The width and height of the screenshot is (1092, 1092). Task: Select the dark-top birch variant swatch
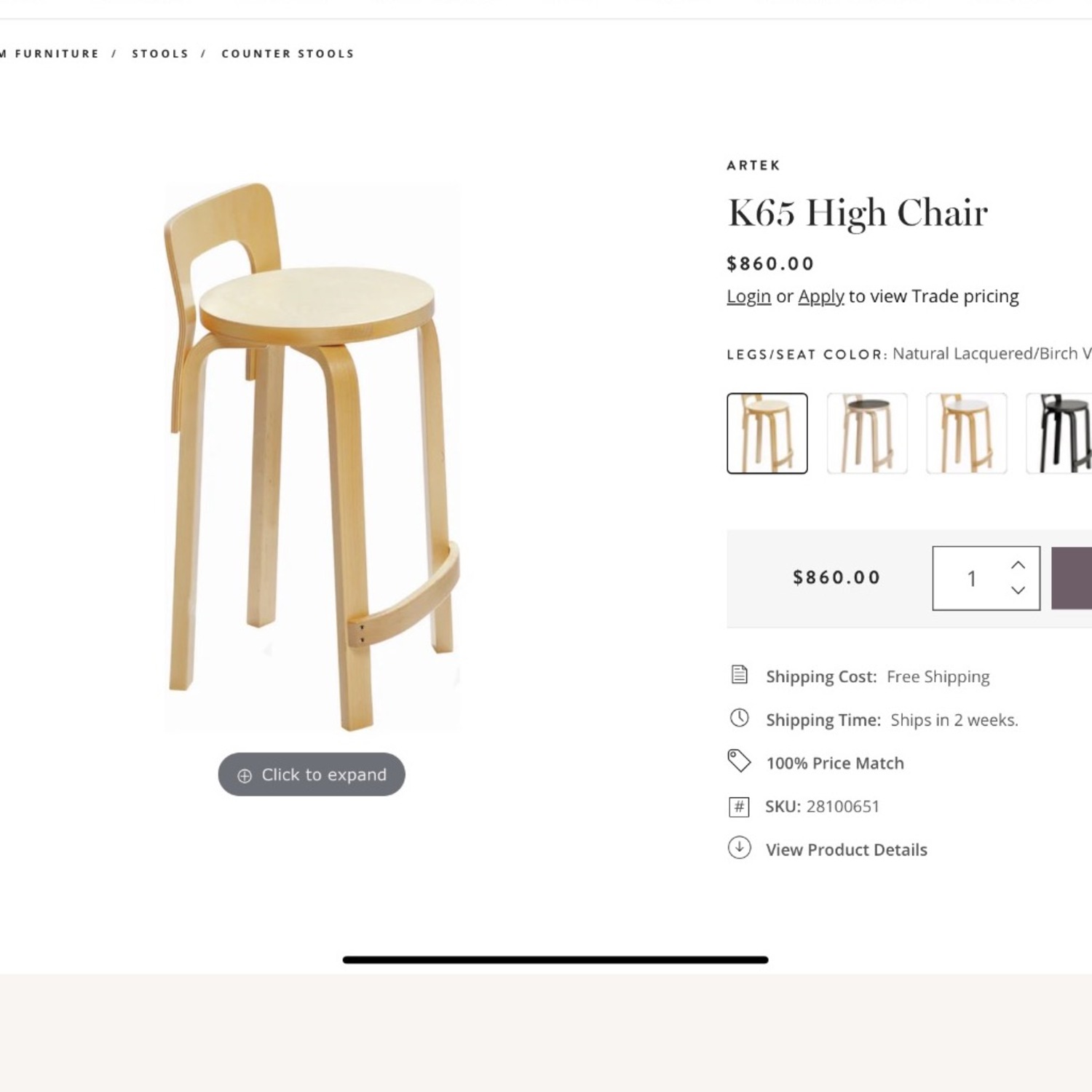coord(866,432)
